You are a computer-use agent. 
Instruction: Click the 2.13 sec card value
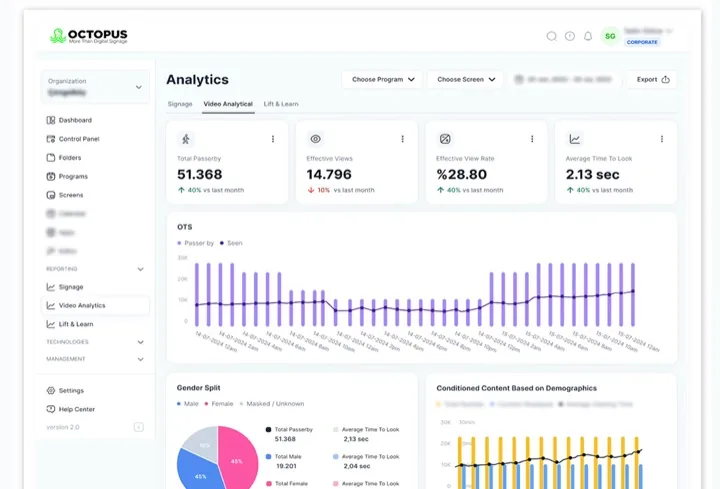click(x=592, y=174)
